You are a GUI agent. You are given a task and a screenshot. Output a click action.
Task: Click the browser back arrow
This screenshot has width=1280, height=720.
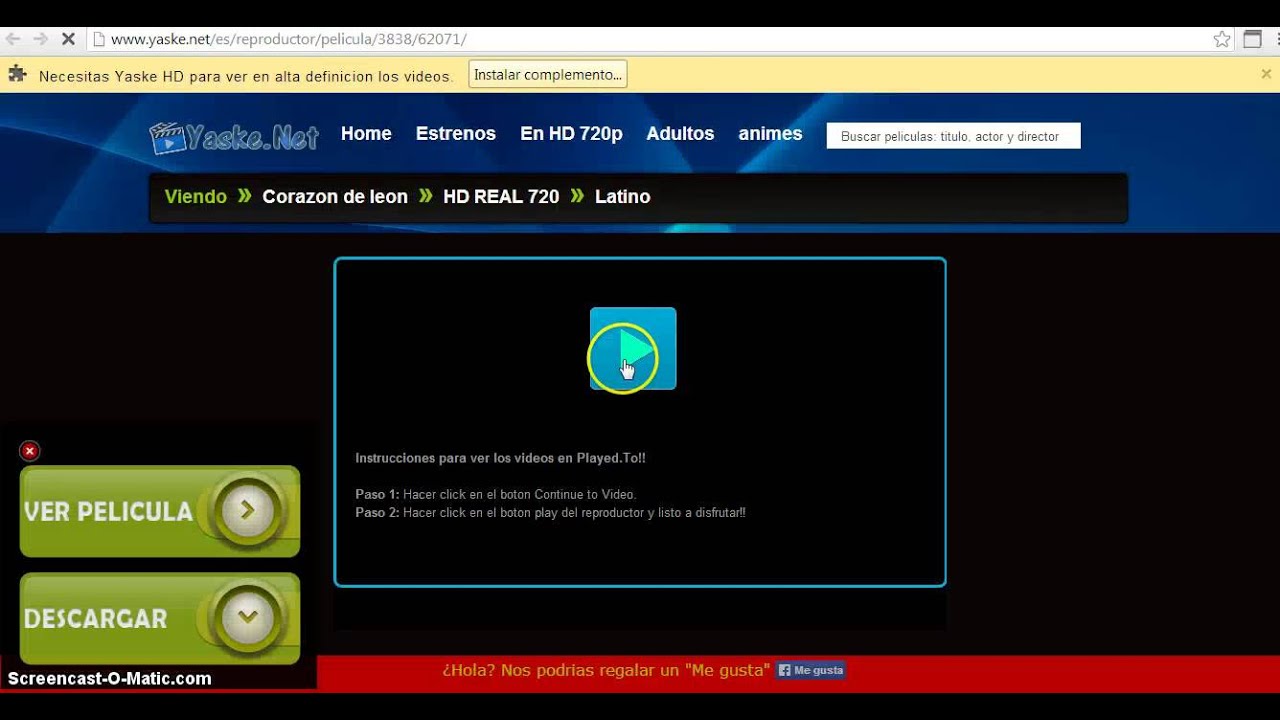[13, 39]
